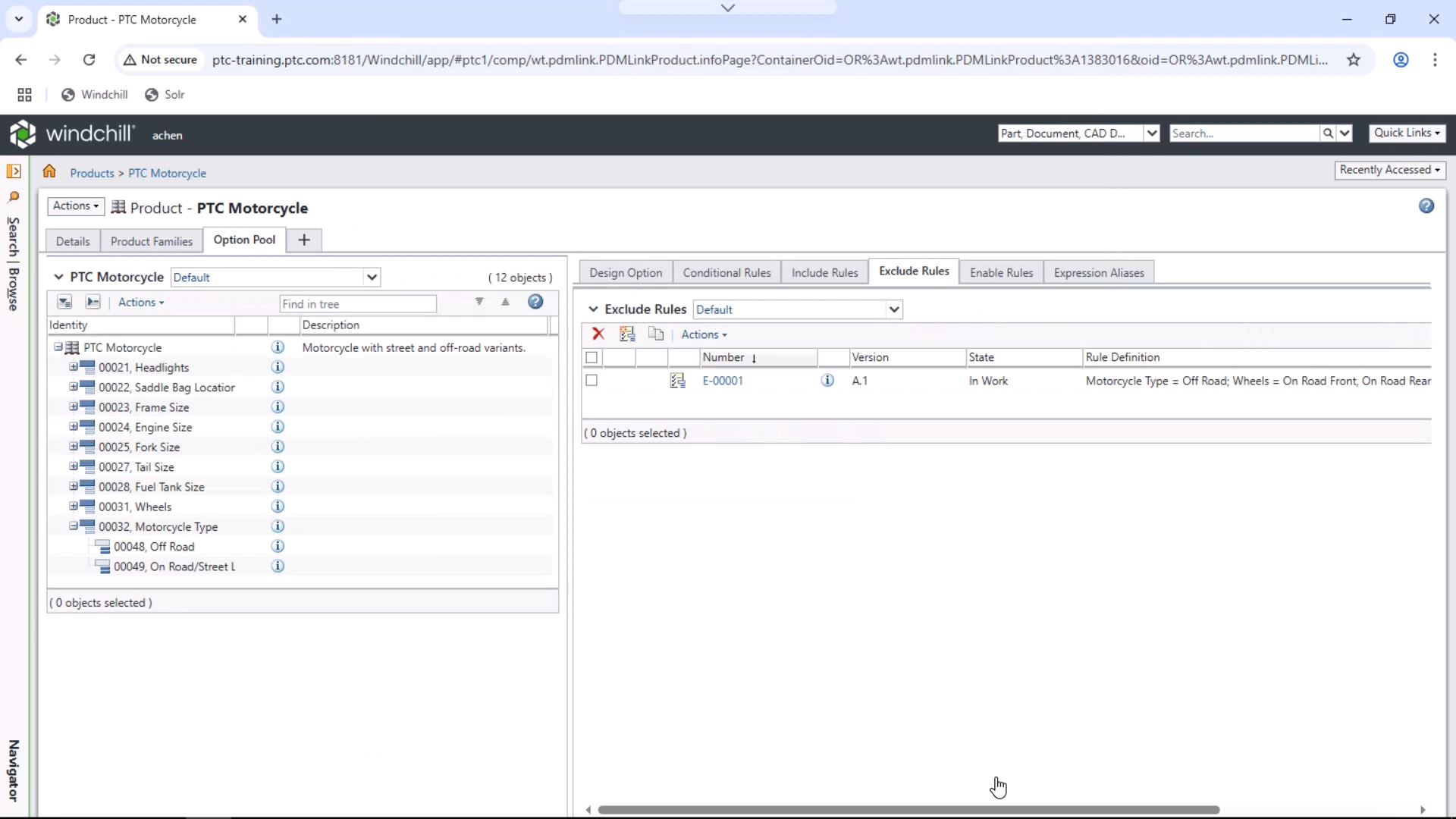Switch to the Conditional Rules tab
The height and width of the screenshot is (819, 1456).
[x=726, y=272]
